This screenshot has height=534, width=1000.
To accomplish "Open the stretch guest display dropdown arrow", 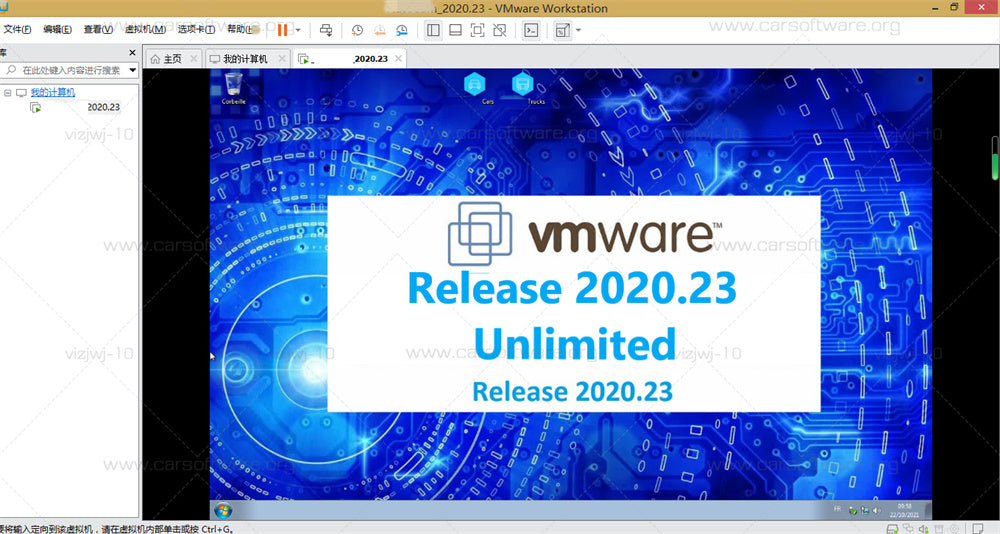I will [578, 30].
